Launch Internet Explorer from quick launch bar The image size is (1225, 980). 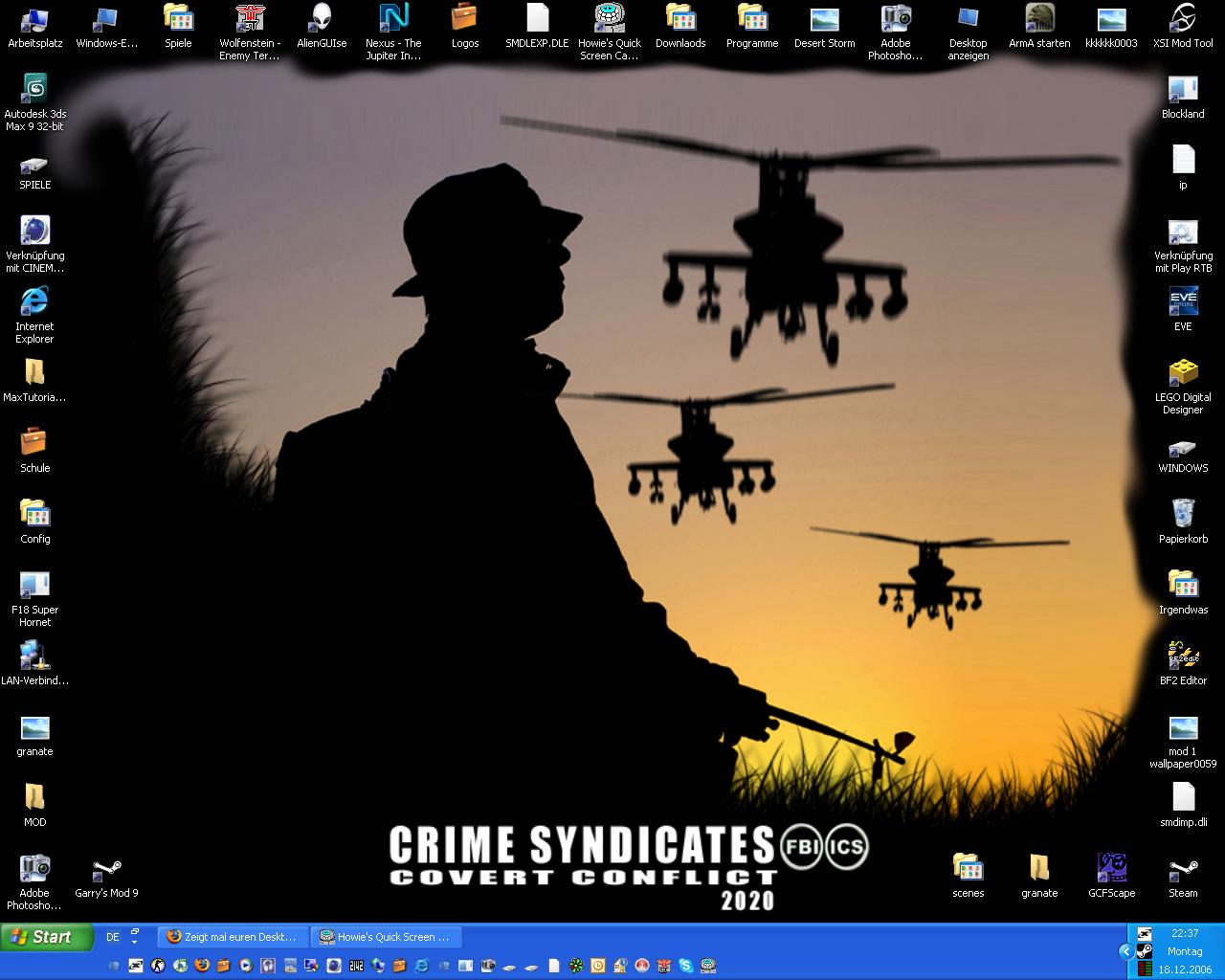421,966
